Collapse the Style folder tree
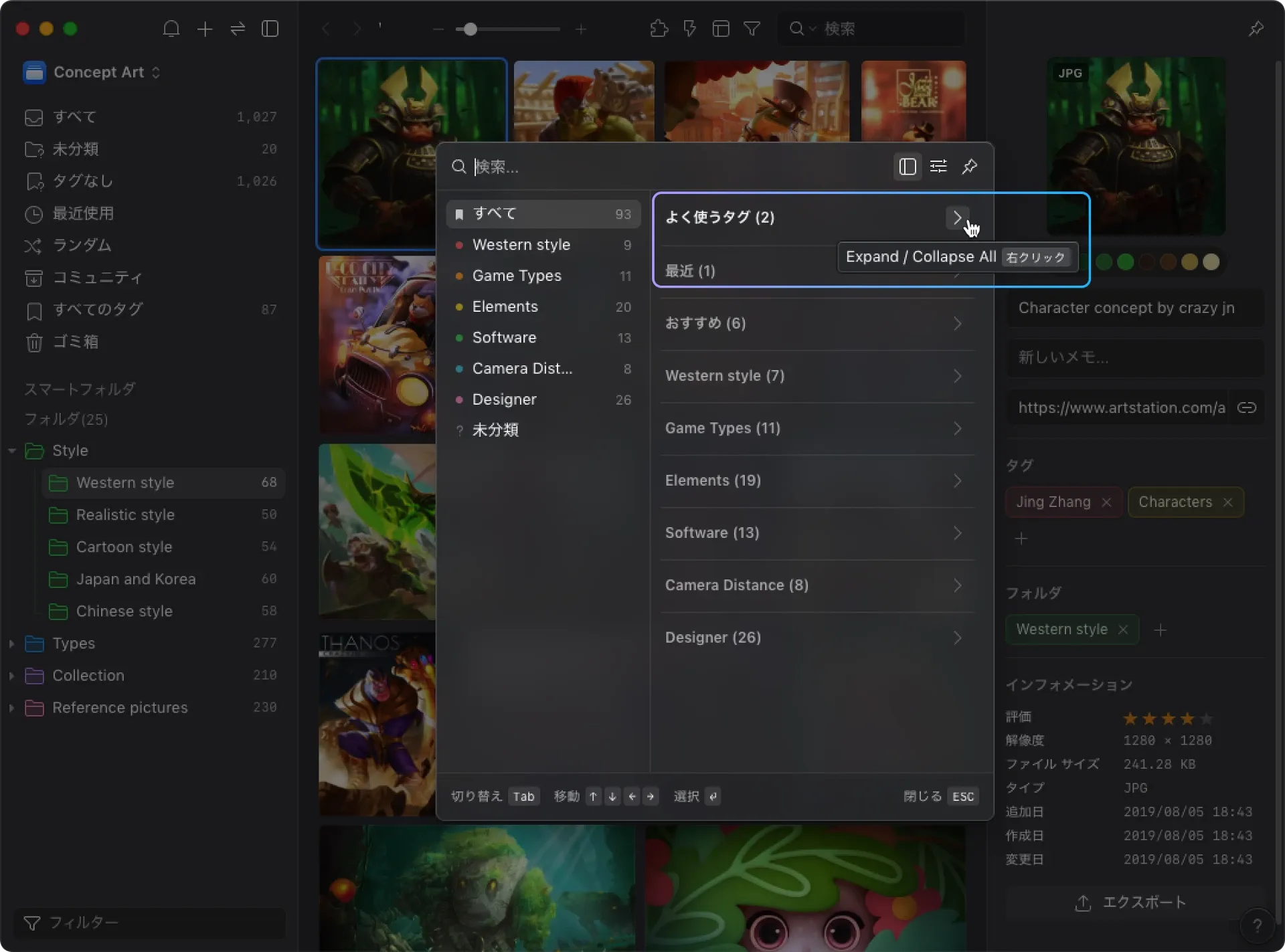1285x952 pixels. tap(11, 451)
